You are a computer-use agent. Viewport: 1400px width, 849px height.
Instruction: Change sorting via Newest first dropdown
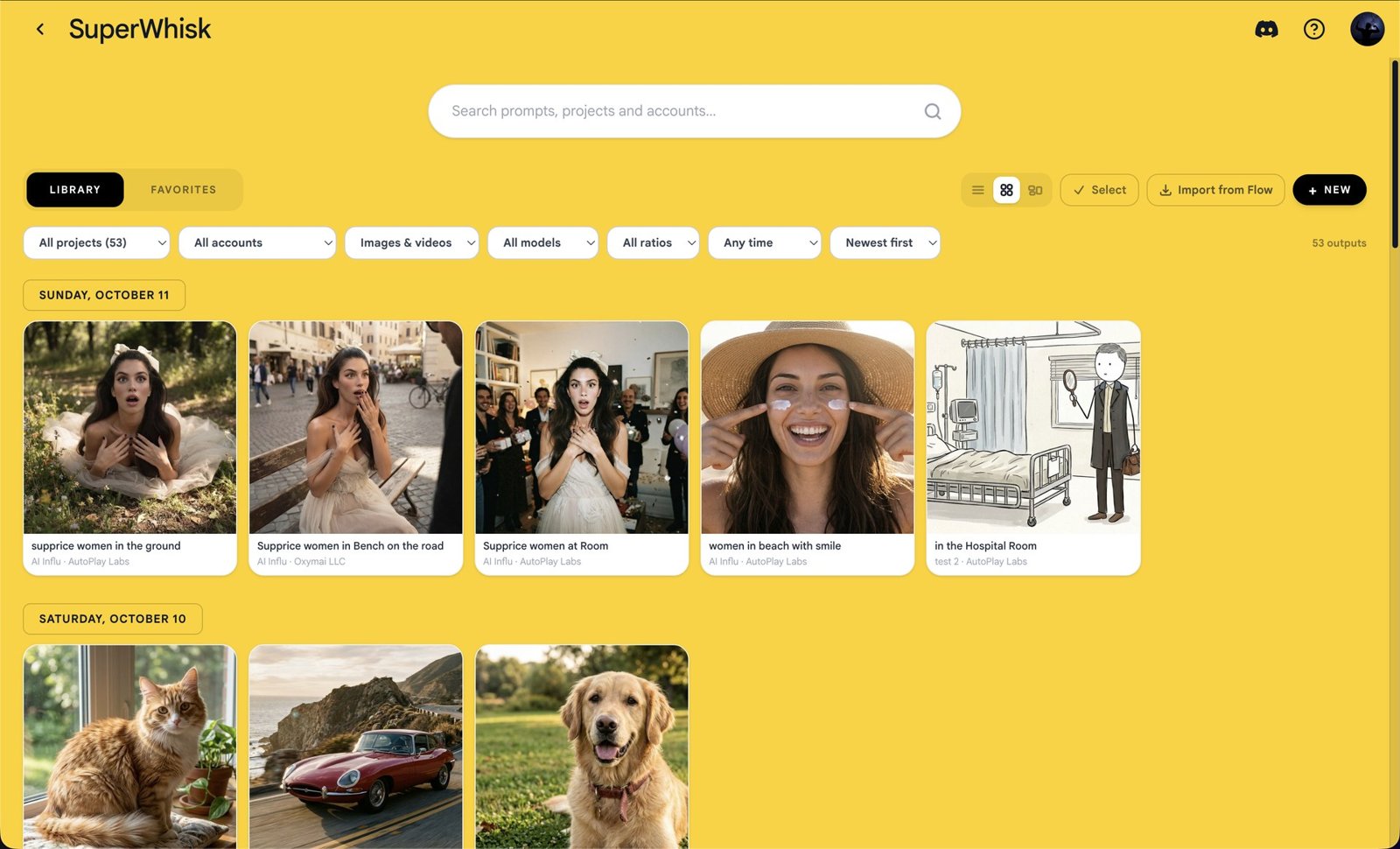[x=885, y=242]
